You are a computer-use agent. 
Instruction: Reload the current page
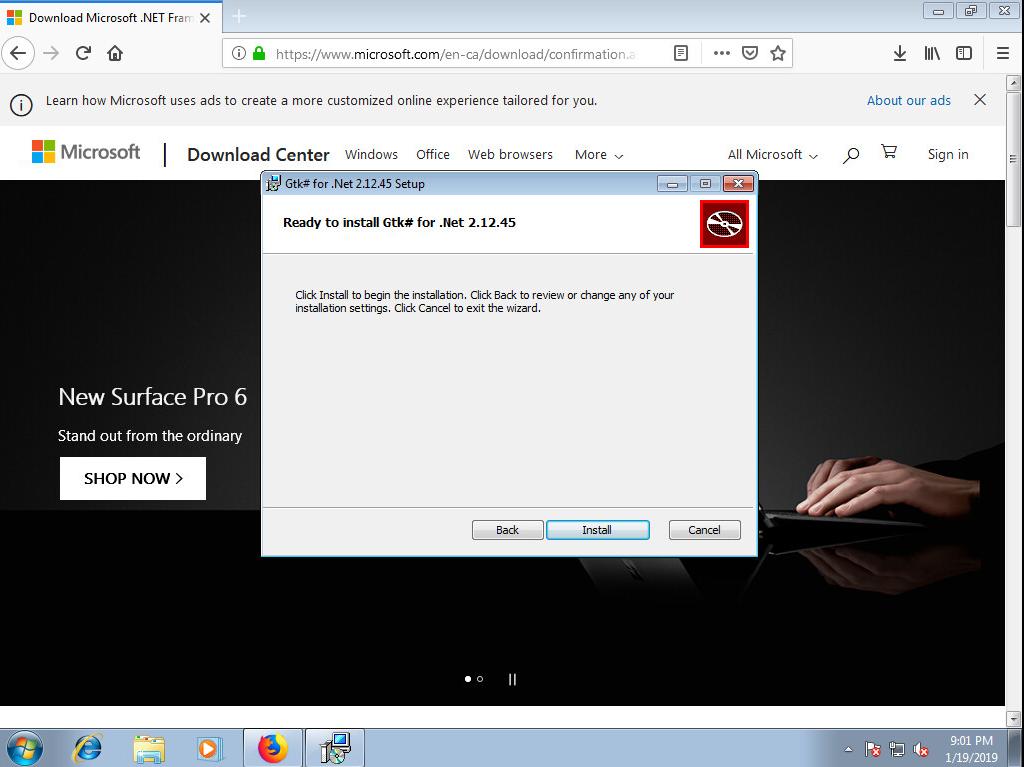[x=83, y=53]
